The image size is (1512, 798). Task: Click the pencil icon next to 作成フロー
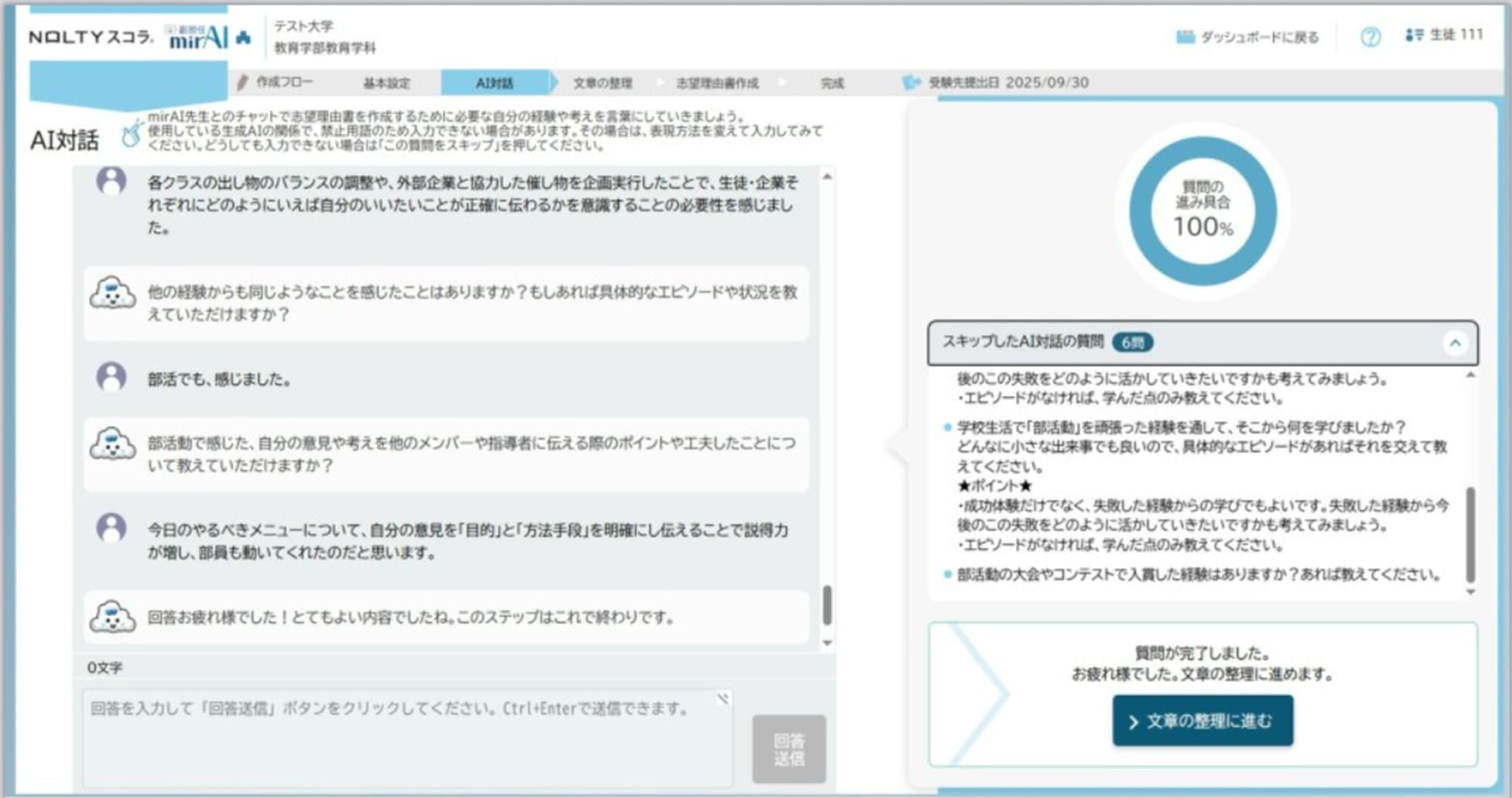click(x=244, y=82)
